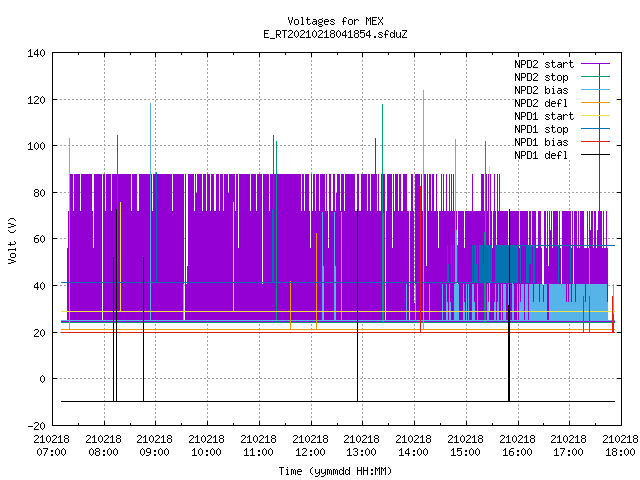Click the y-axis tick label 80

[40, 193]
